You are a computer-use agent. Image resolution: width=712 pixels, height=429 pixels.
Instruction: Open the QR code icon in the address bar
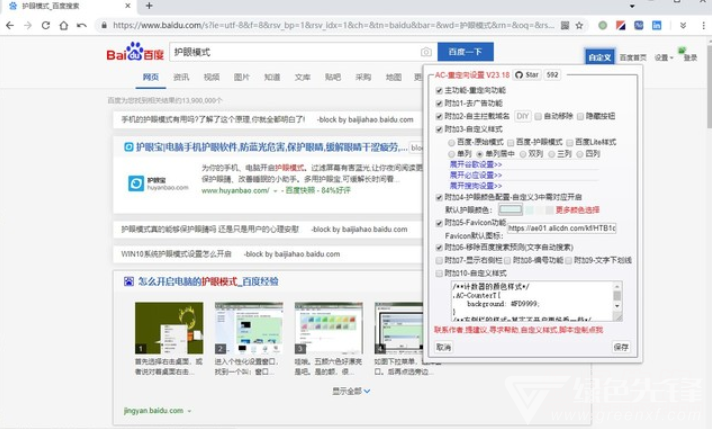point(565,25)
